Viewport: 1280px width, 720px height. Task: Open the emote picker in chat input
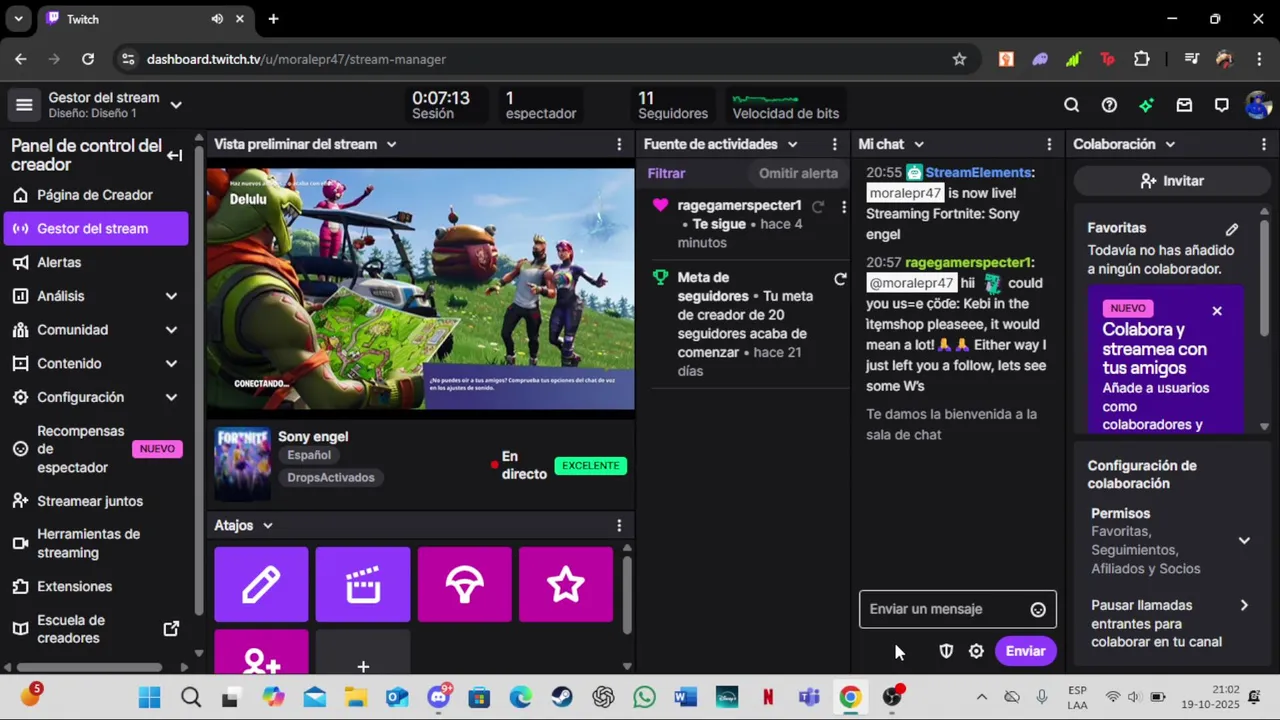click(1038, 610)
